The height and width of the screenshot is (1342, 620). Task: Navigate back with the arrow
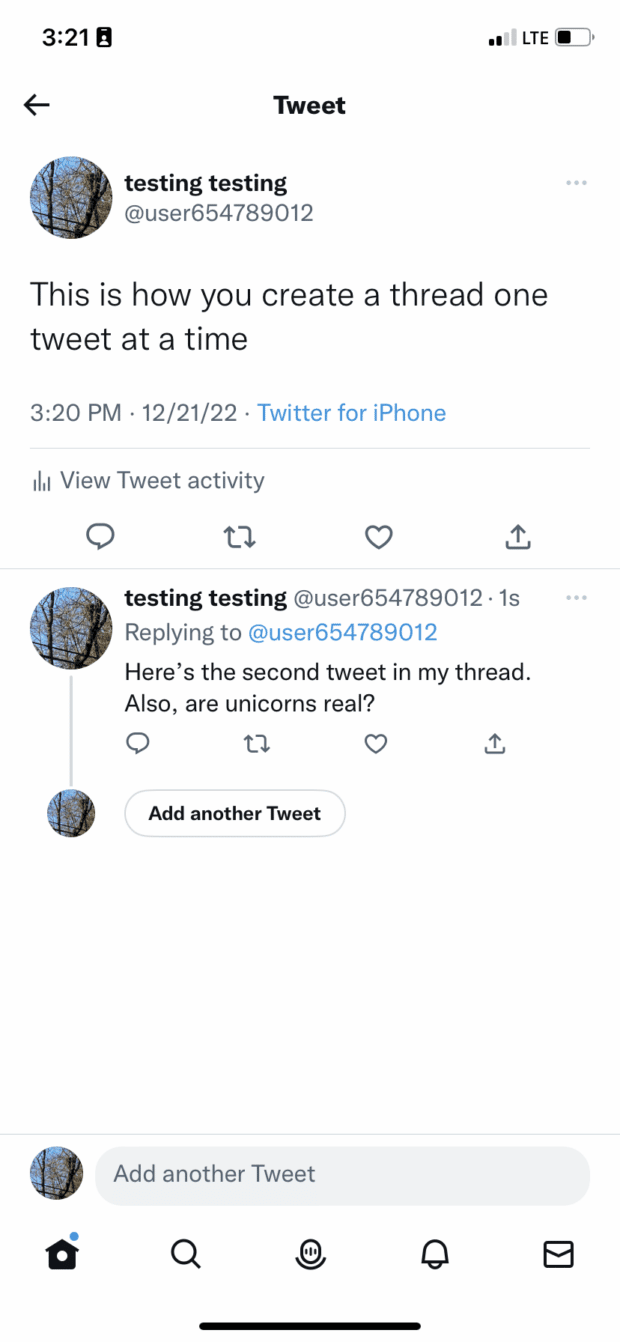[x=36, y=104]
